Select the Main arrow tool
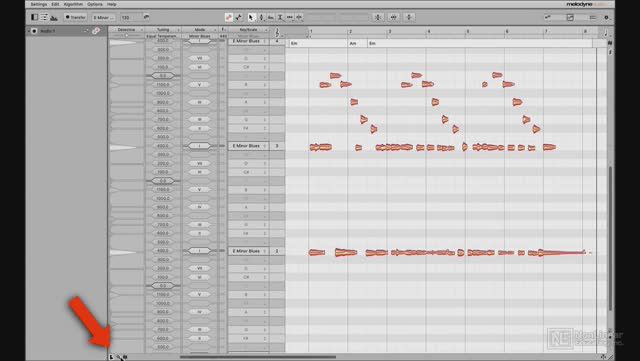This screenshot has width=640, height=361. point(251,17)
